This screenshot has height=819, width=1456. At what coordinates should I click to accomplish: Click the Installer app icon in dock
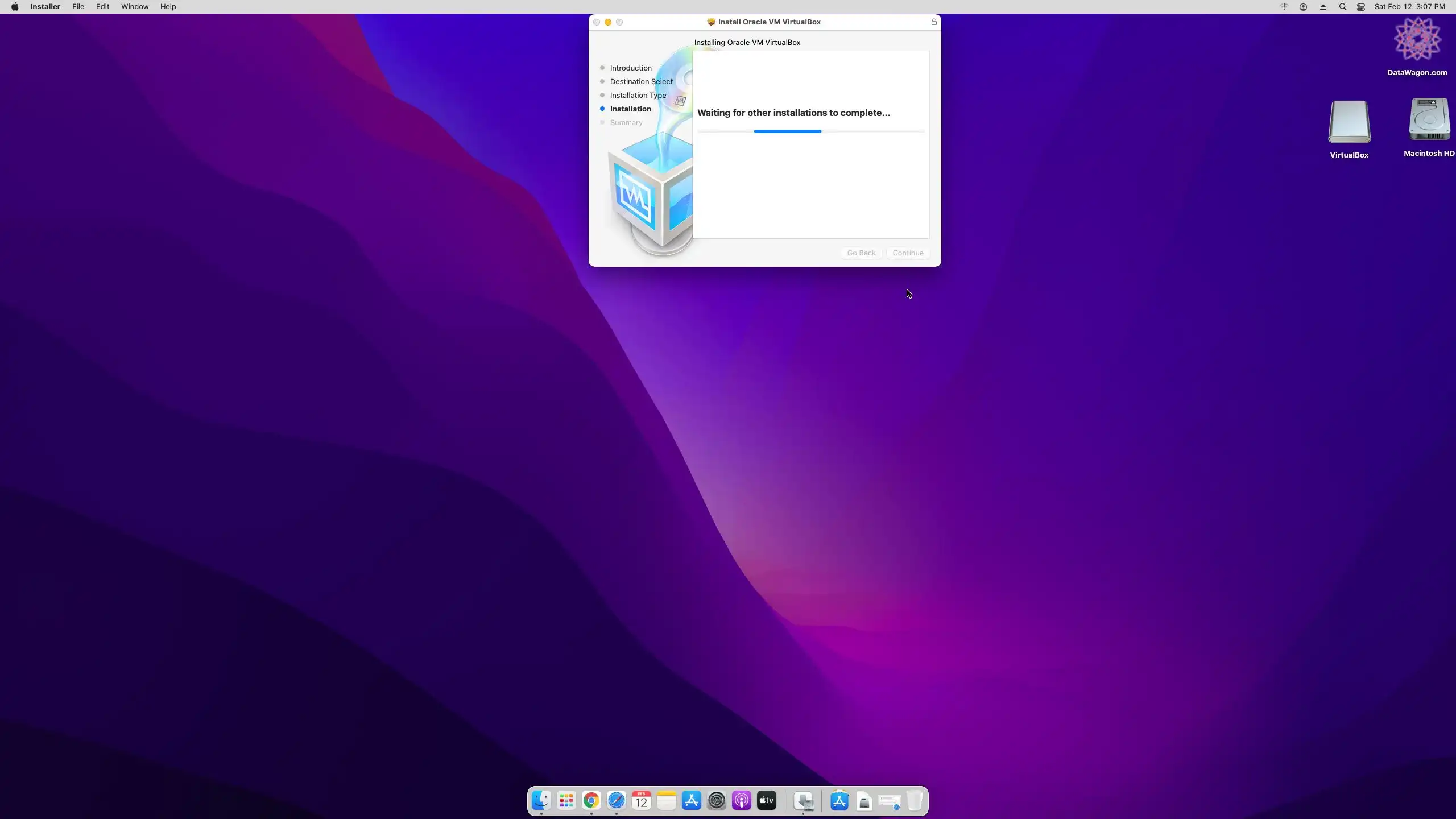804,801
